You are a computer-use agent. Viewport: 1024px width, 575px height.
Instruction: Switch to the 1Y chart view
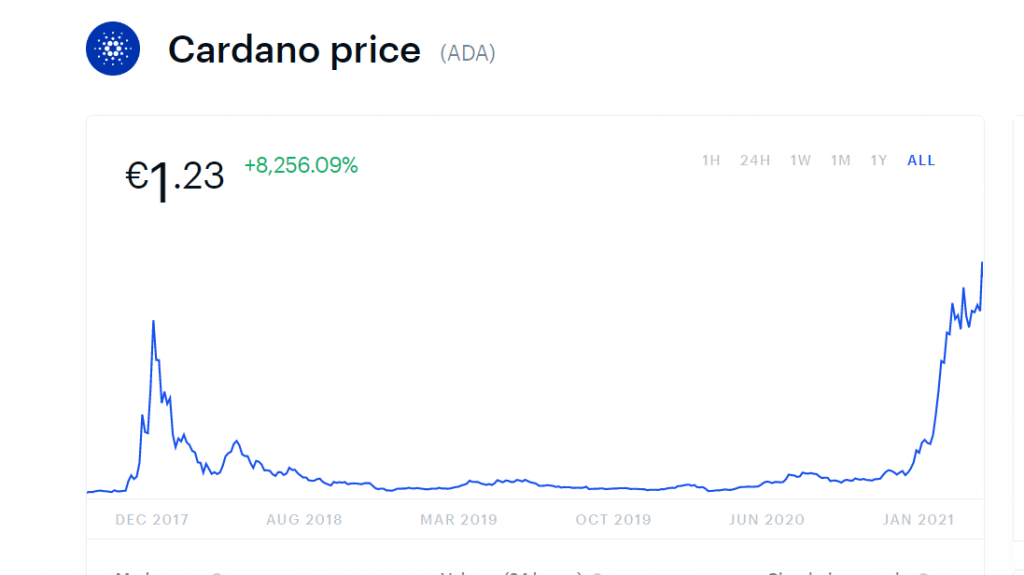[x=878, y=160]
